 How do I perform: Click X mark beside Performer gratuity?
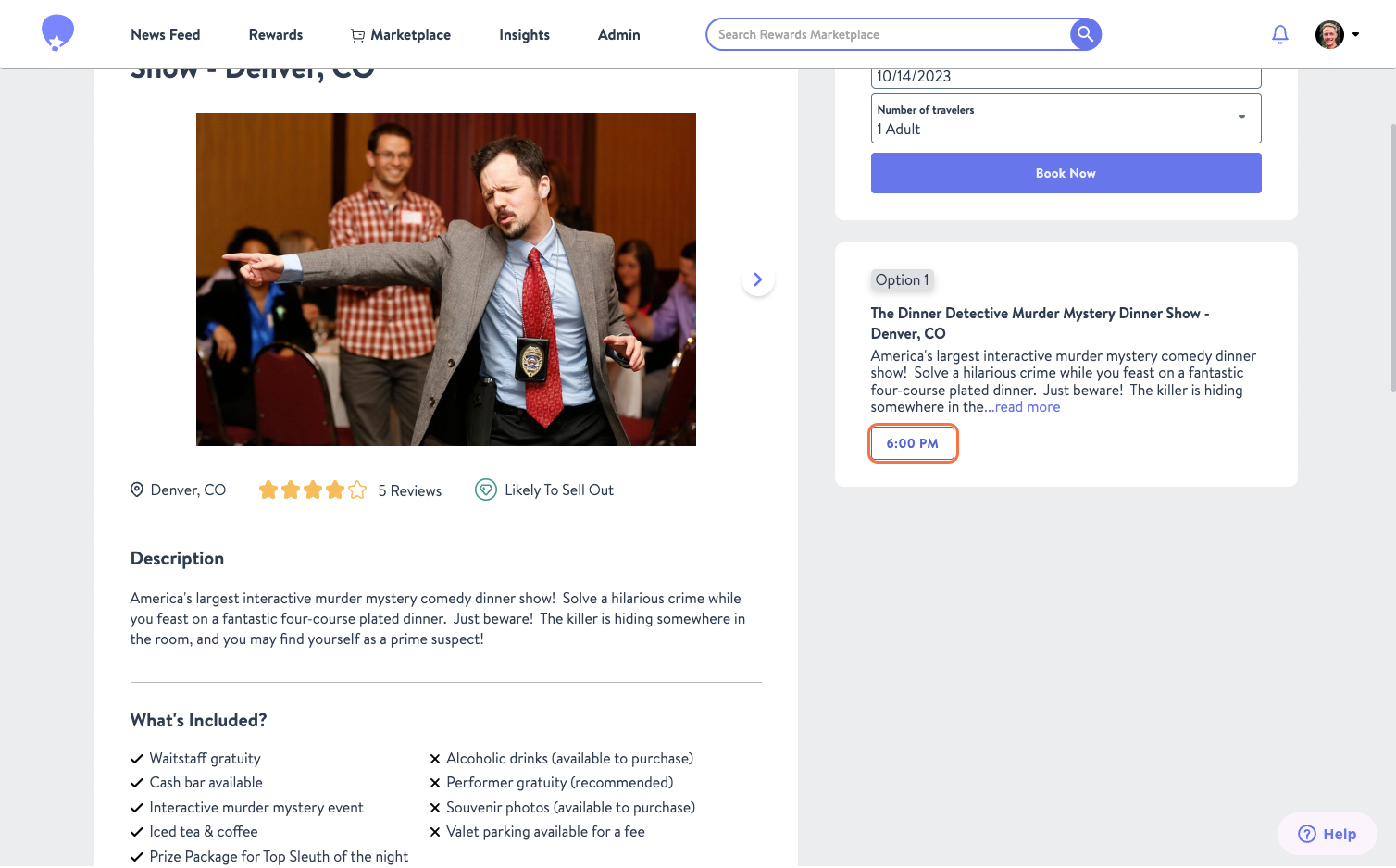click(x=435, y=783)
